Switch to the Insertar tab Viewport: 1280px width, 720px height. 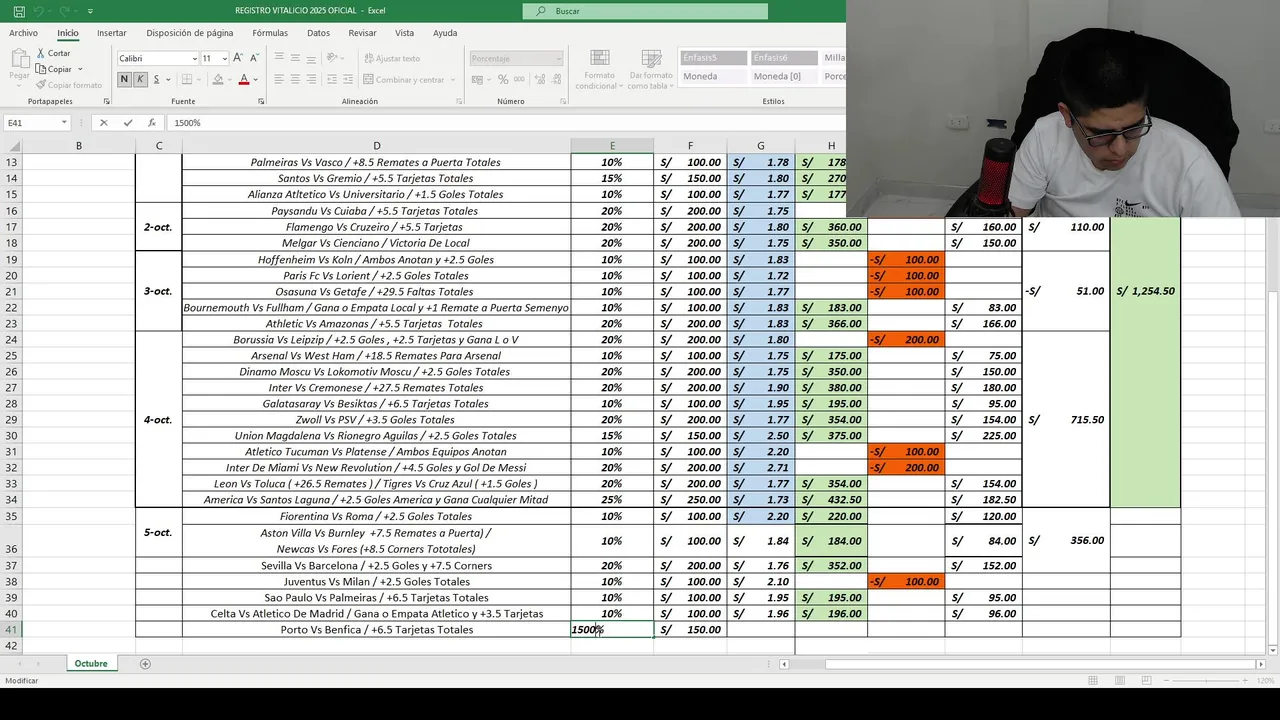(x=112, y=33)
